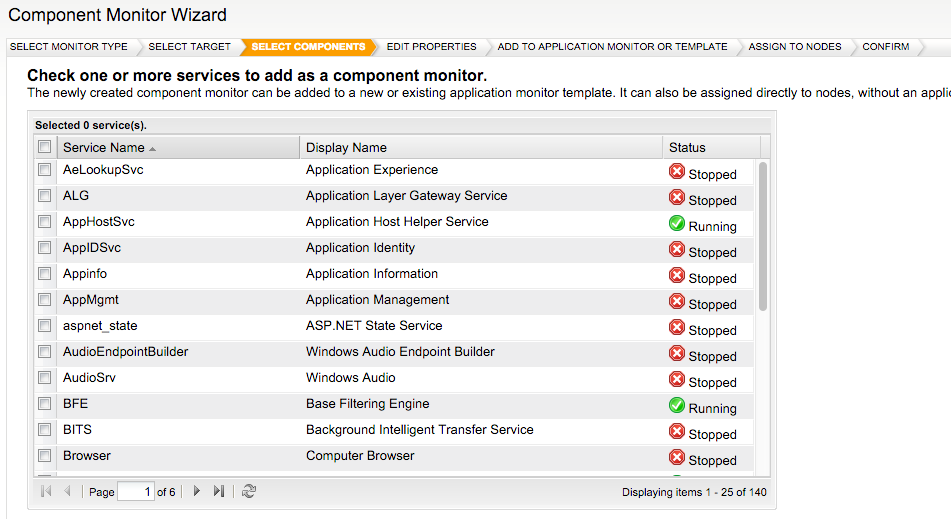Click the page number input field
This screenshot has width=951, height=519.
point(135,492)
